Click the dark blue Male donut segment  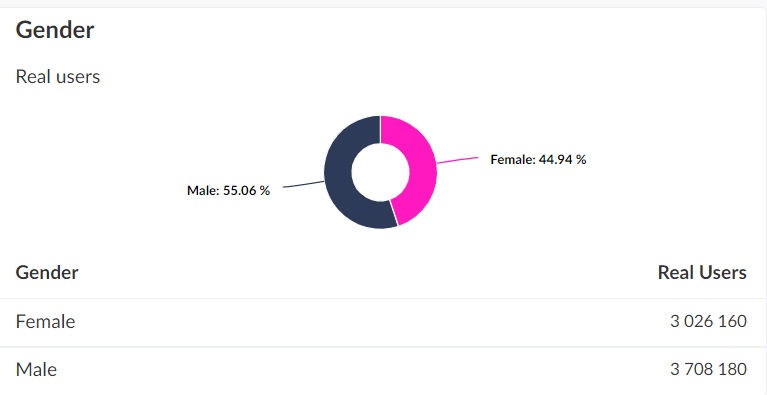click(338, 176)
